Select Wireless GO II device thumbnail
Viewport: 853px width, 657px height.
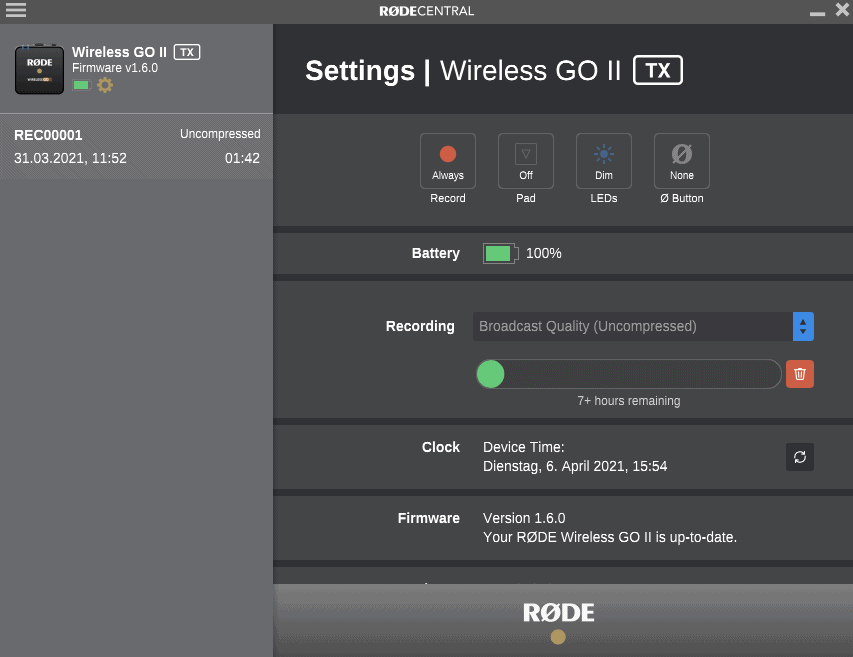(x=39, y=70)
